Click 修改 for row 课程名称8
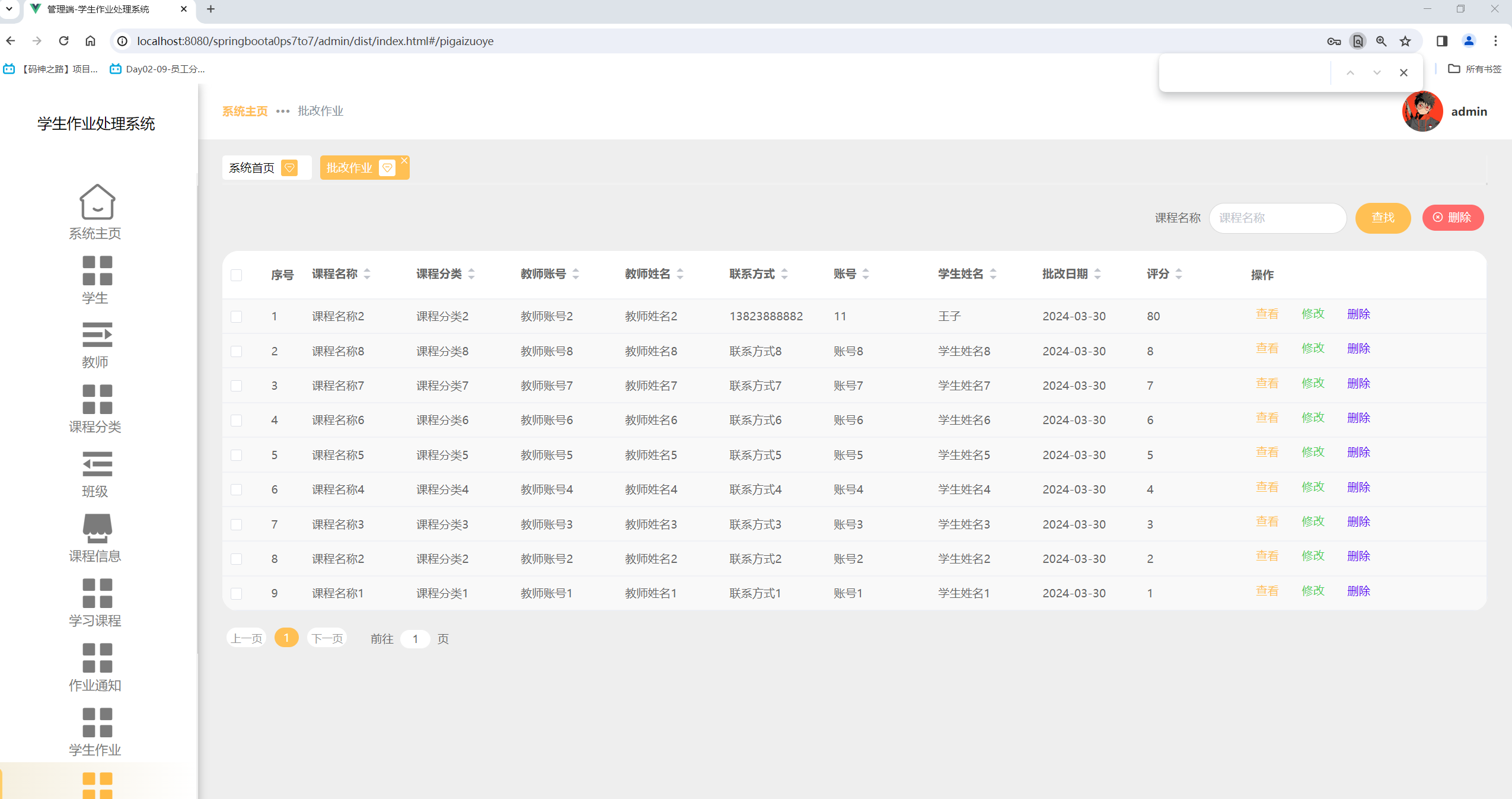This screenshot has height=799, width=1512. [x=1313, y=349]
